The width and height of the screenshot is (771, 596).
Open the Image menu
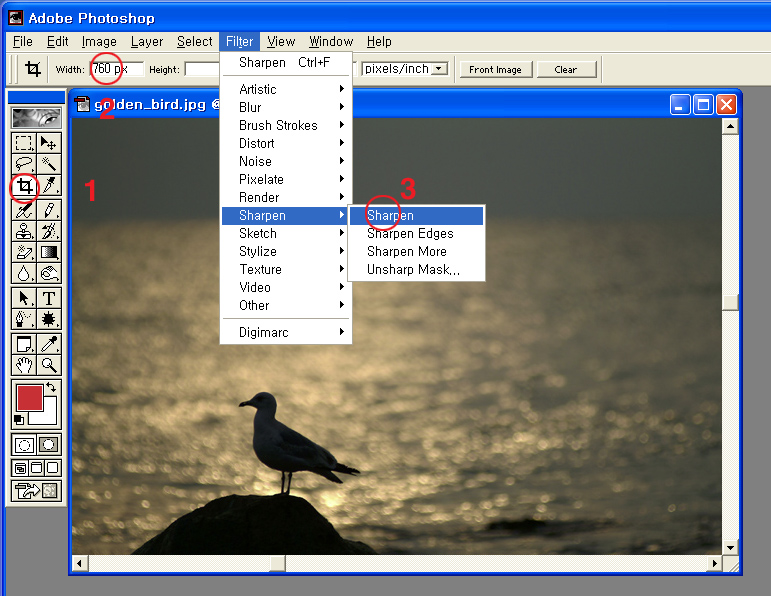point(99,41)
